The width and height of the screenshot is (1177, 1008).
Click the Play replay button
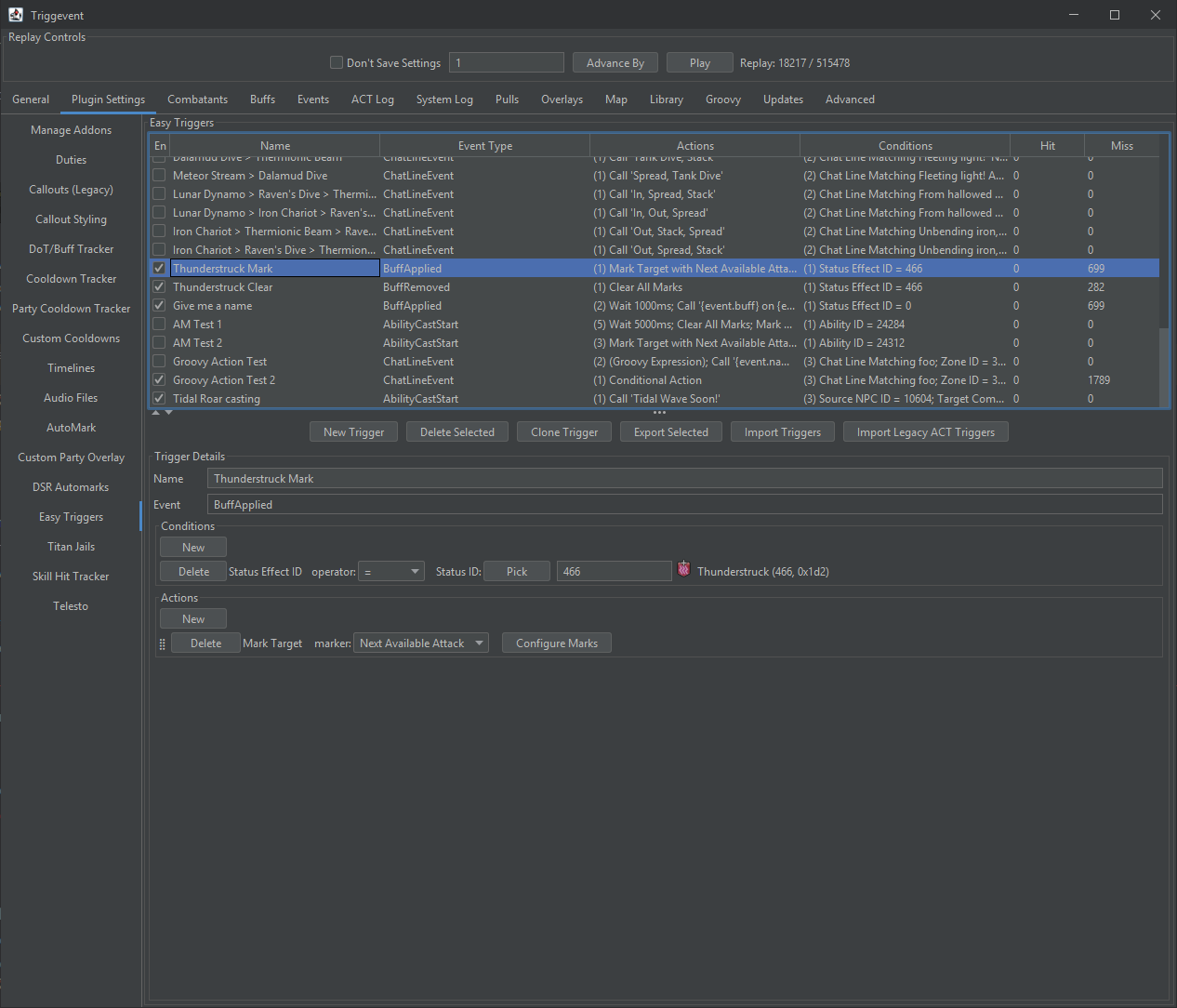pyautogui.click(x=700, y=63)
